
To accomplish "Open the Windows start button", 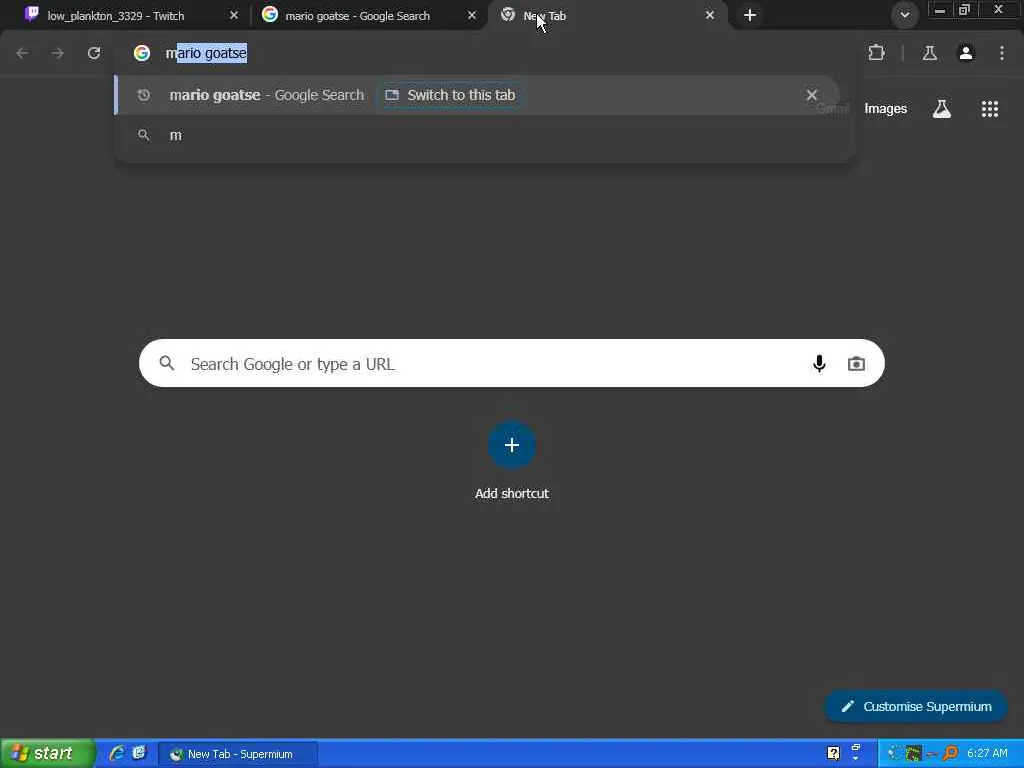I will pos(48,753).
